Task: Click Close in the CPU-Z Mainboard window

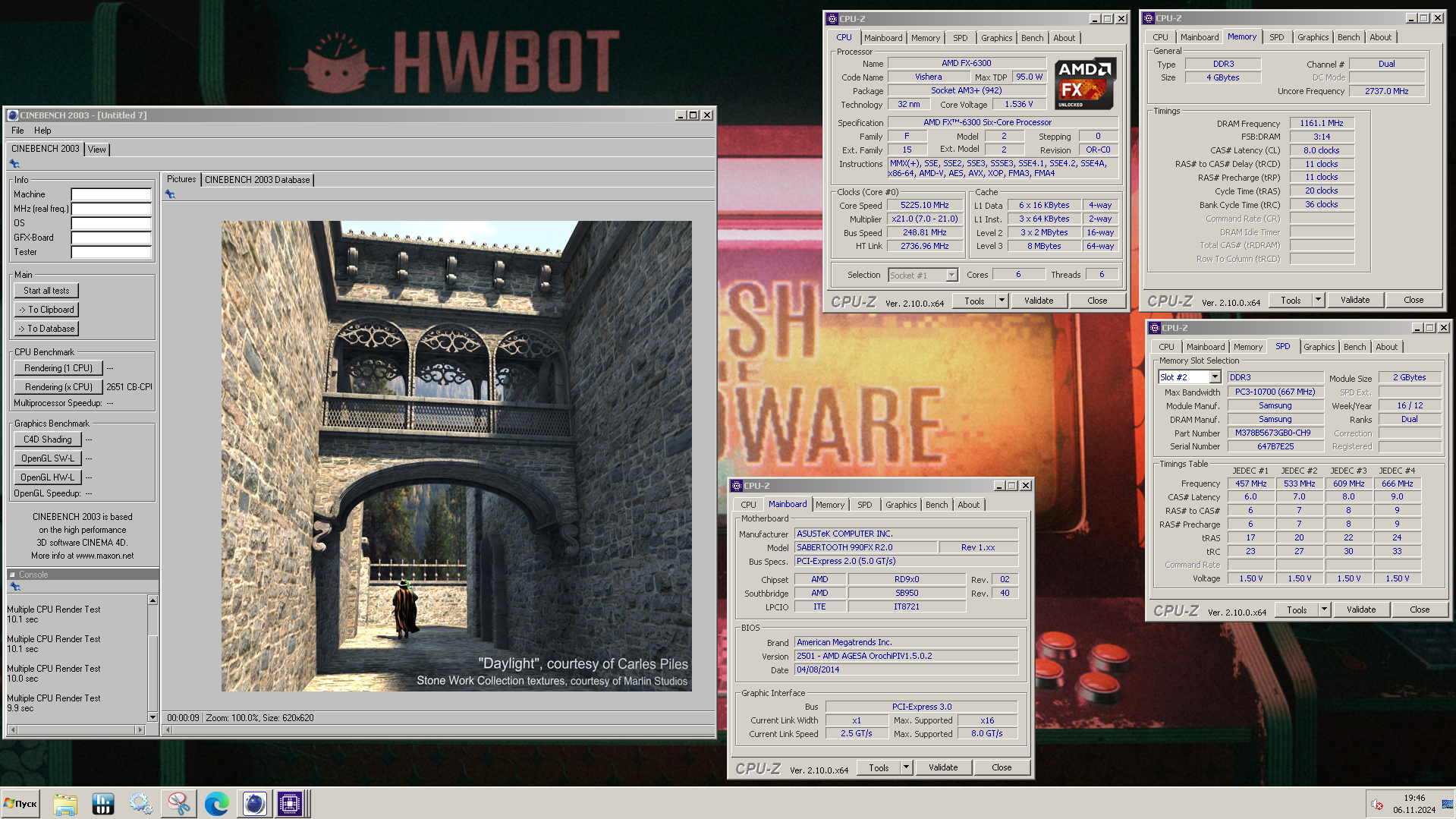Action: (1002, 767)
